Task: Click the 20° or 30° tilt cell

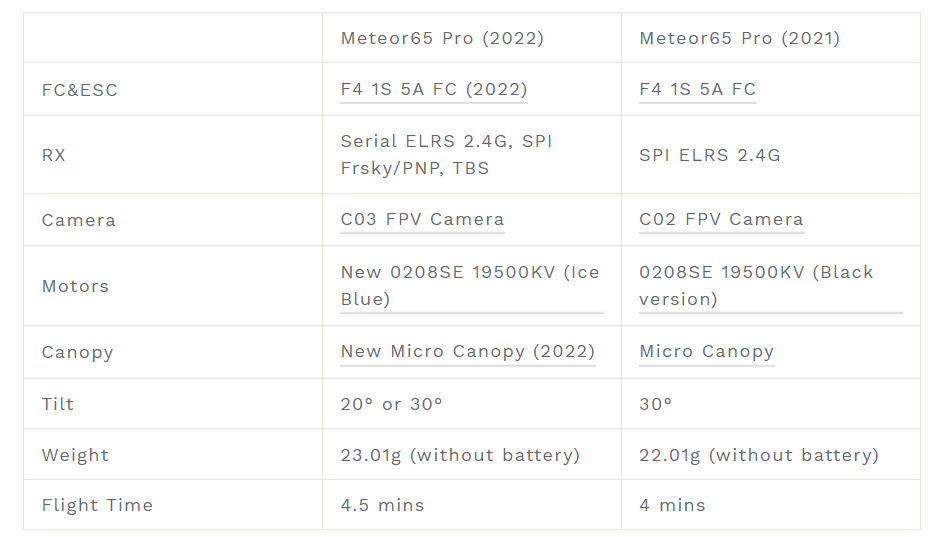Action: [391, 404]
